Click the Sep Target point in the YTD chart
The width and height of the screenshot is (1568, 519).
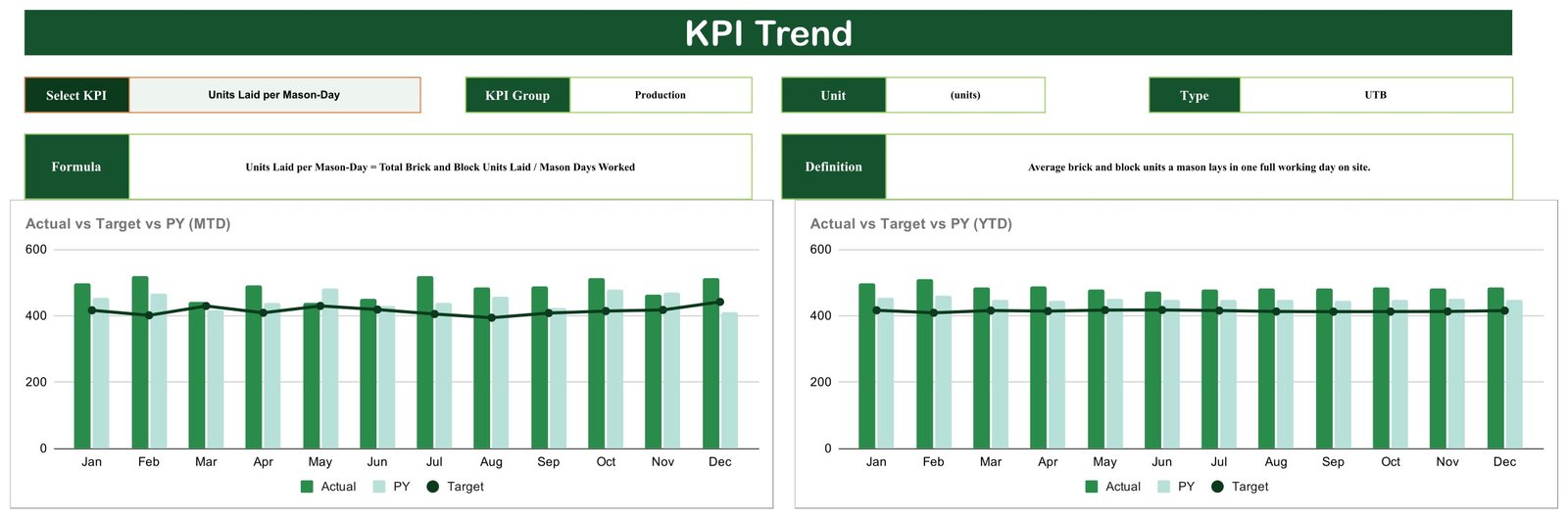click(1334, 312)
